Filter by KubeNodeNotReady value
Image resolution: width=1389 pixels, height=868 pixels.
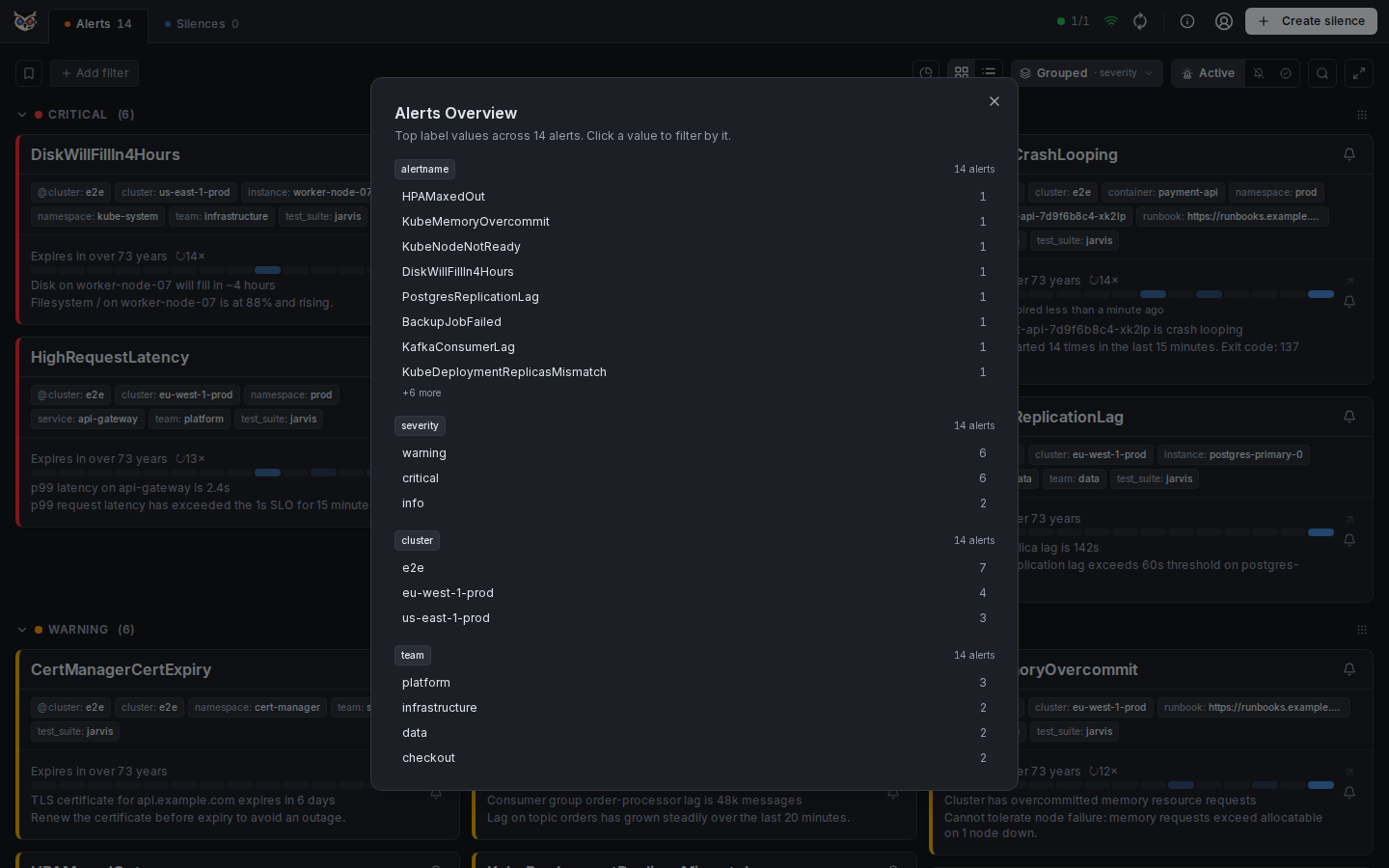[694, 247]
